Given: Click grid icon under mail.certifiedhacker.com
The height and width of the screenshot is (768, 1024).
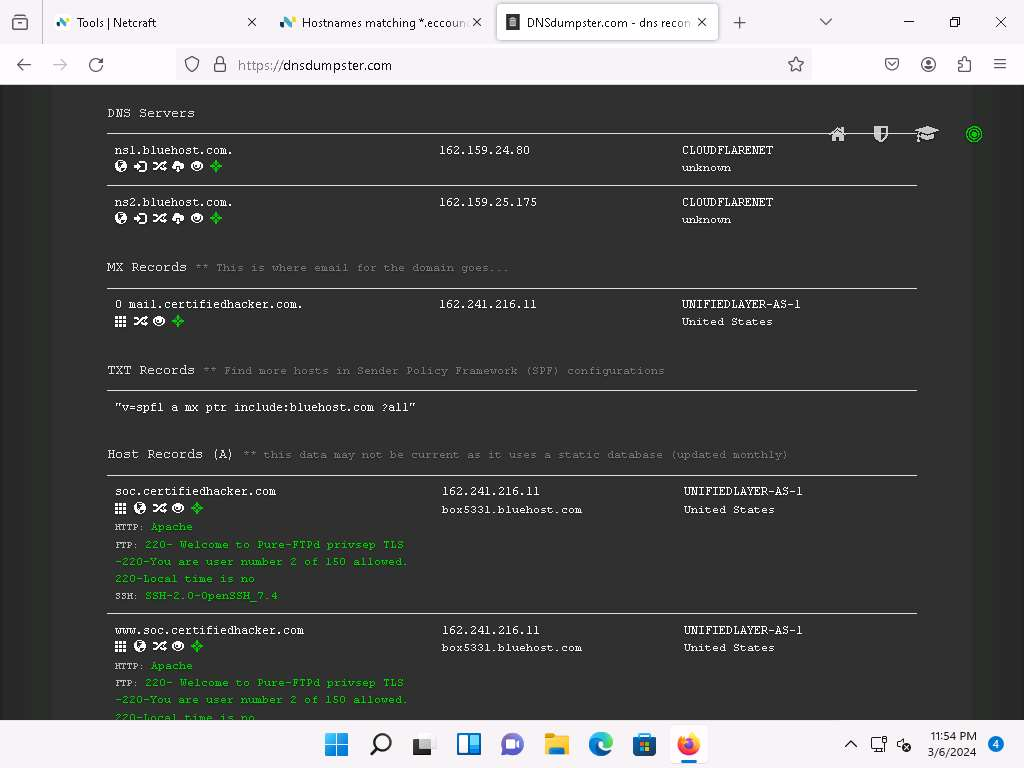Looking at the screenshot, I should tap(121, 321).
